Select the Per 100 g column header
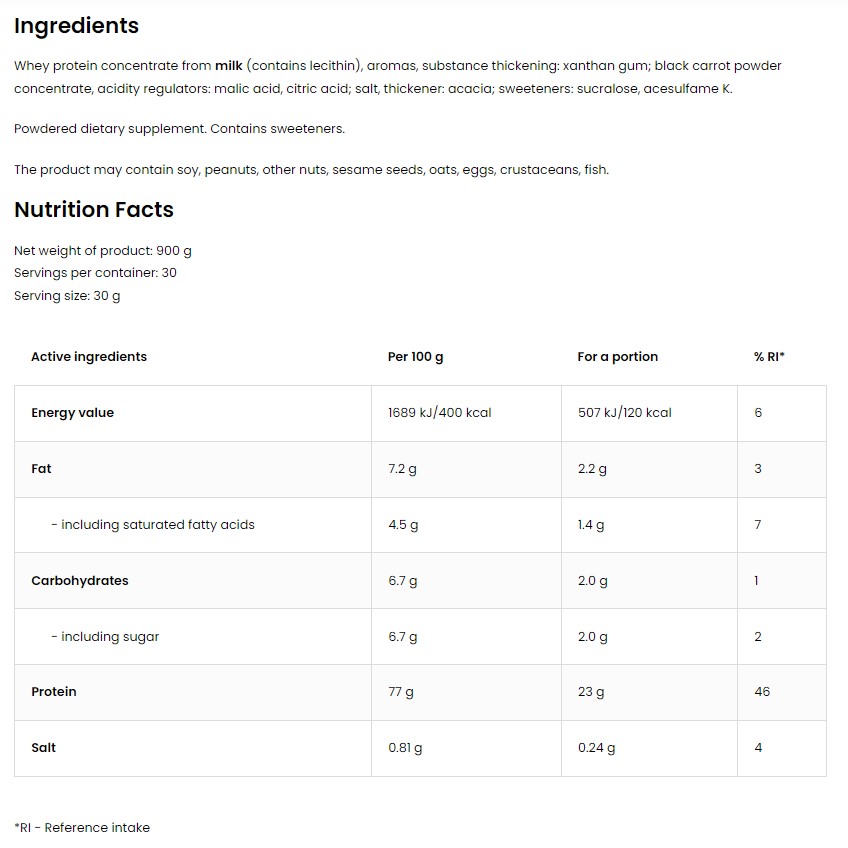Image resolution: width=848 pixels, height=848 pixels. 415,357
